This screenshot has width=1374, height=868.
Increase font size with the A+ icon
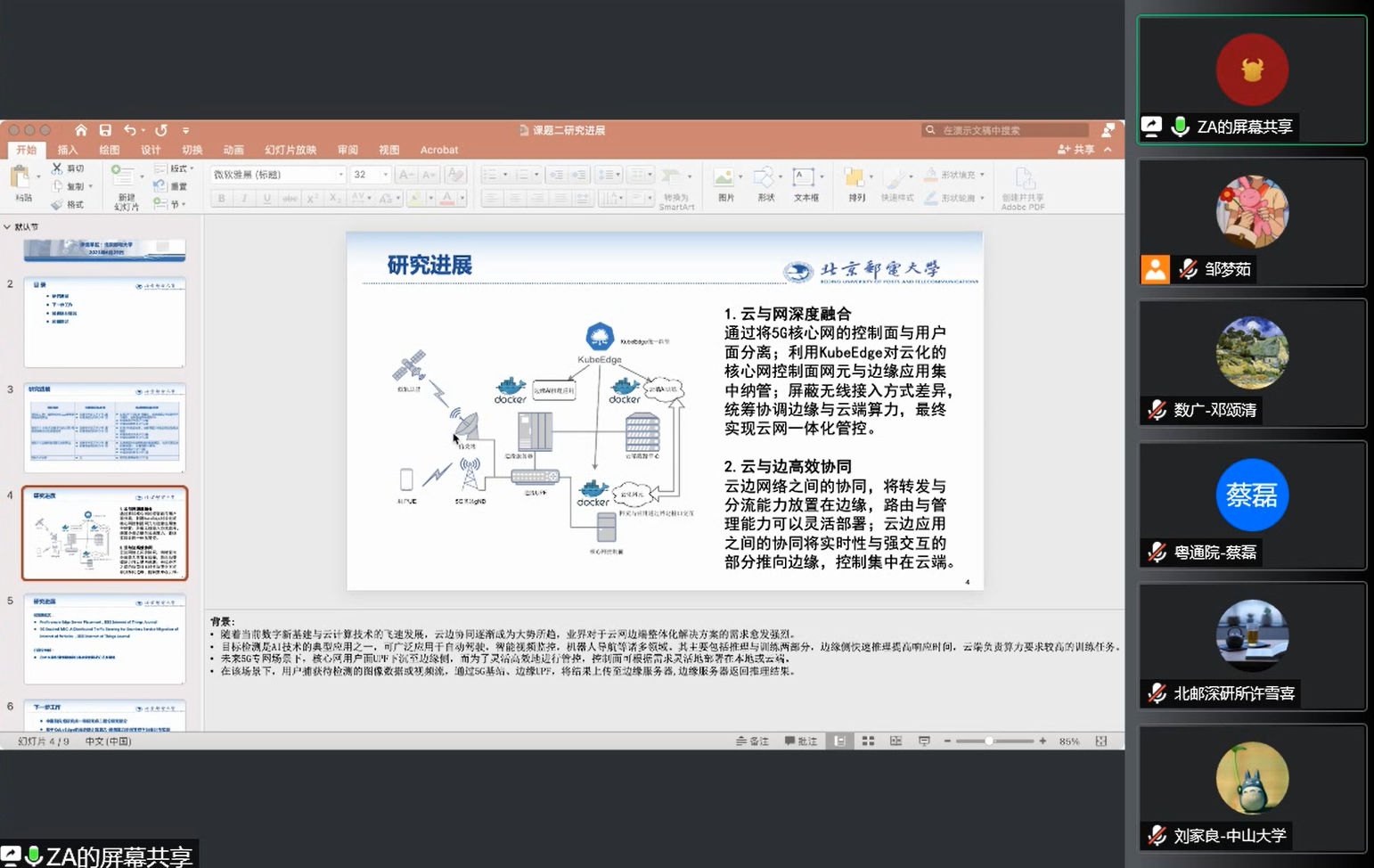click(x=405, y=175)
